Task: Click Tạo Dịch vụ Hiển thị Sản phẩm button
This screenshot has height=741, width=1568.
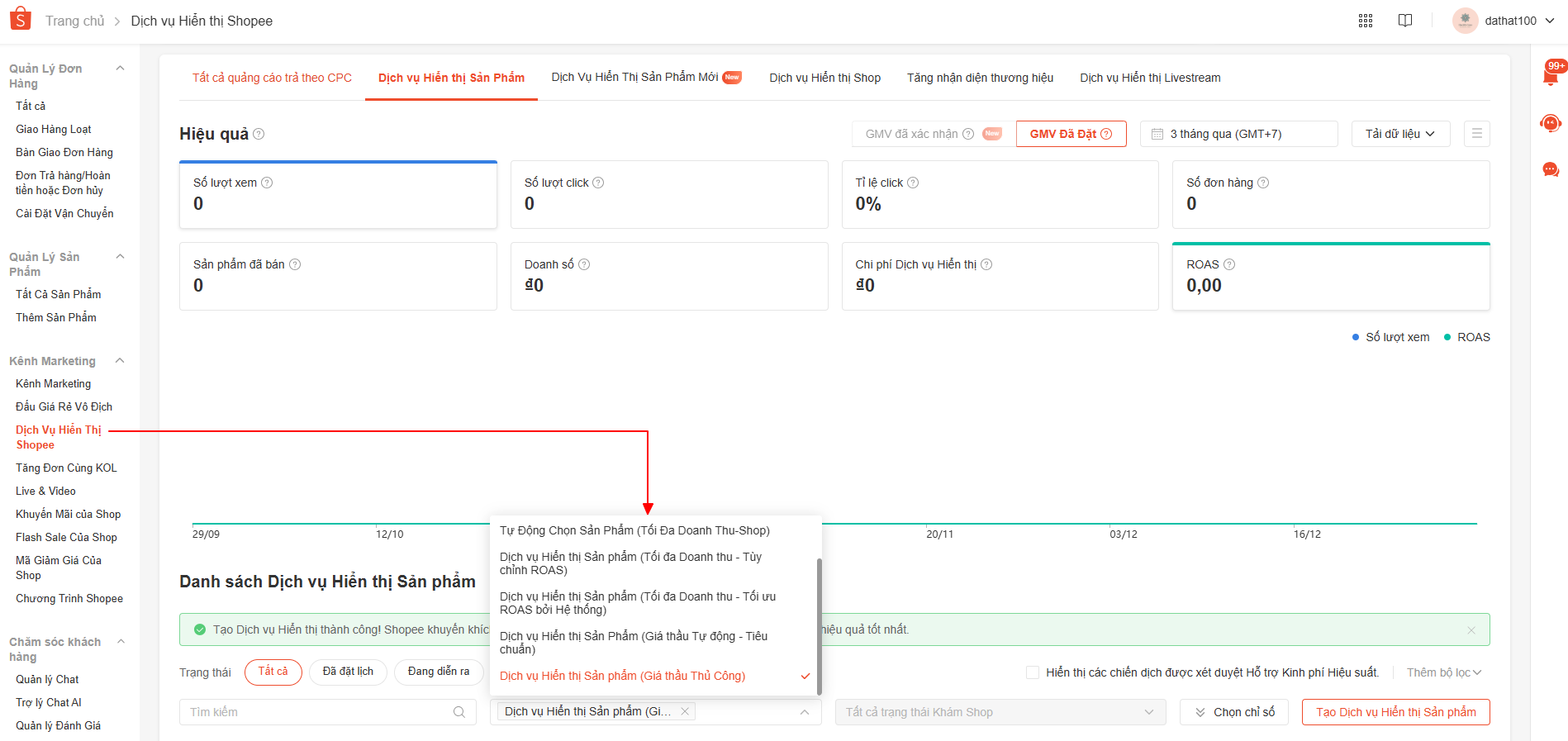Action: point(1395,712)
